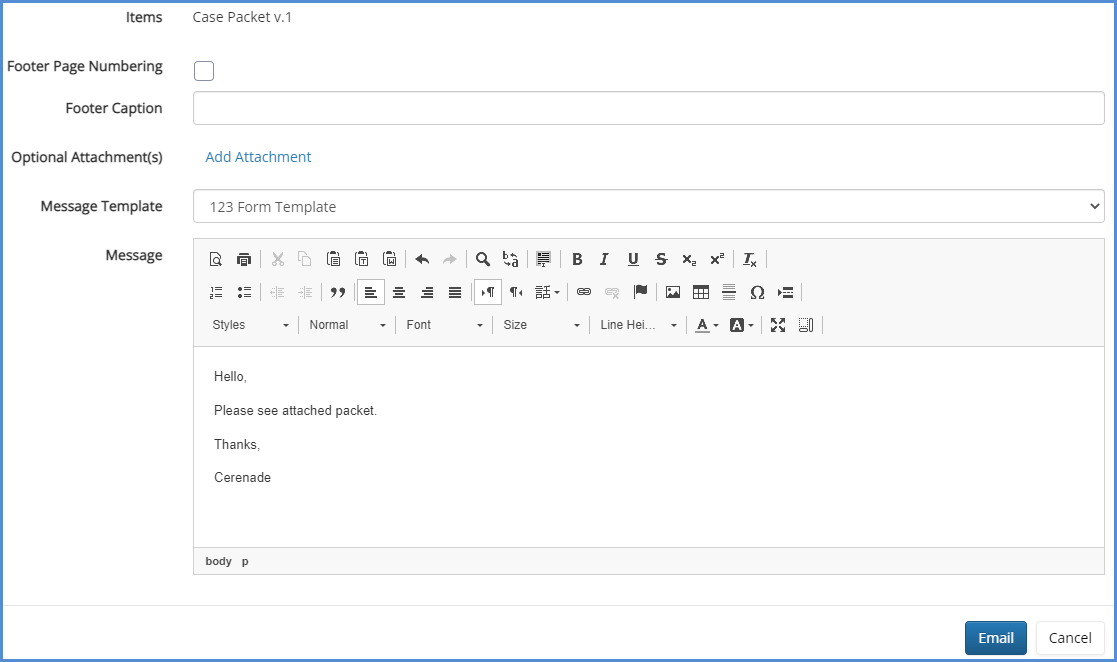Toggle bold formatting in message editor
This screenshot has height=662, width=1117.
point(577,260)
